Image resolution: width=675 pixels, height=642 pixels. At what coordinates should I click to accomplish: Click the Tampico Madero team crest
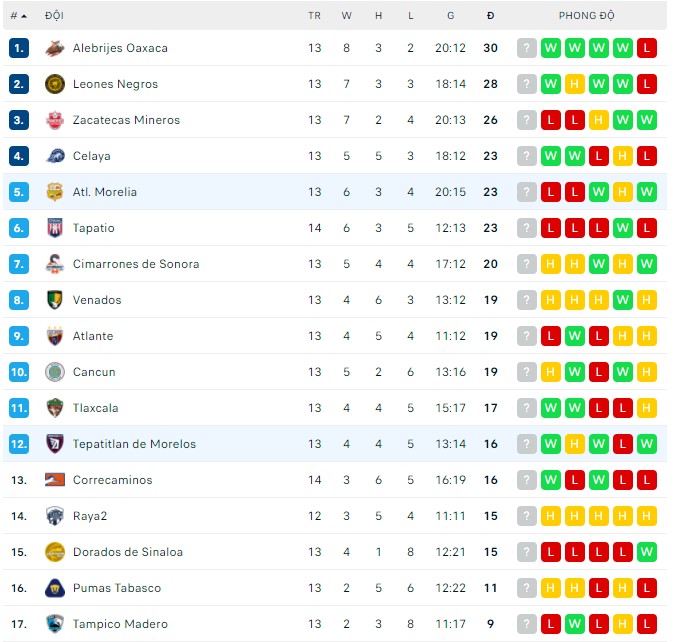pos(55,624)
